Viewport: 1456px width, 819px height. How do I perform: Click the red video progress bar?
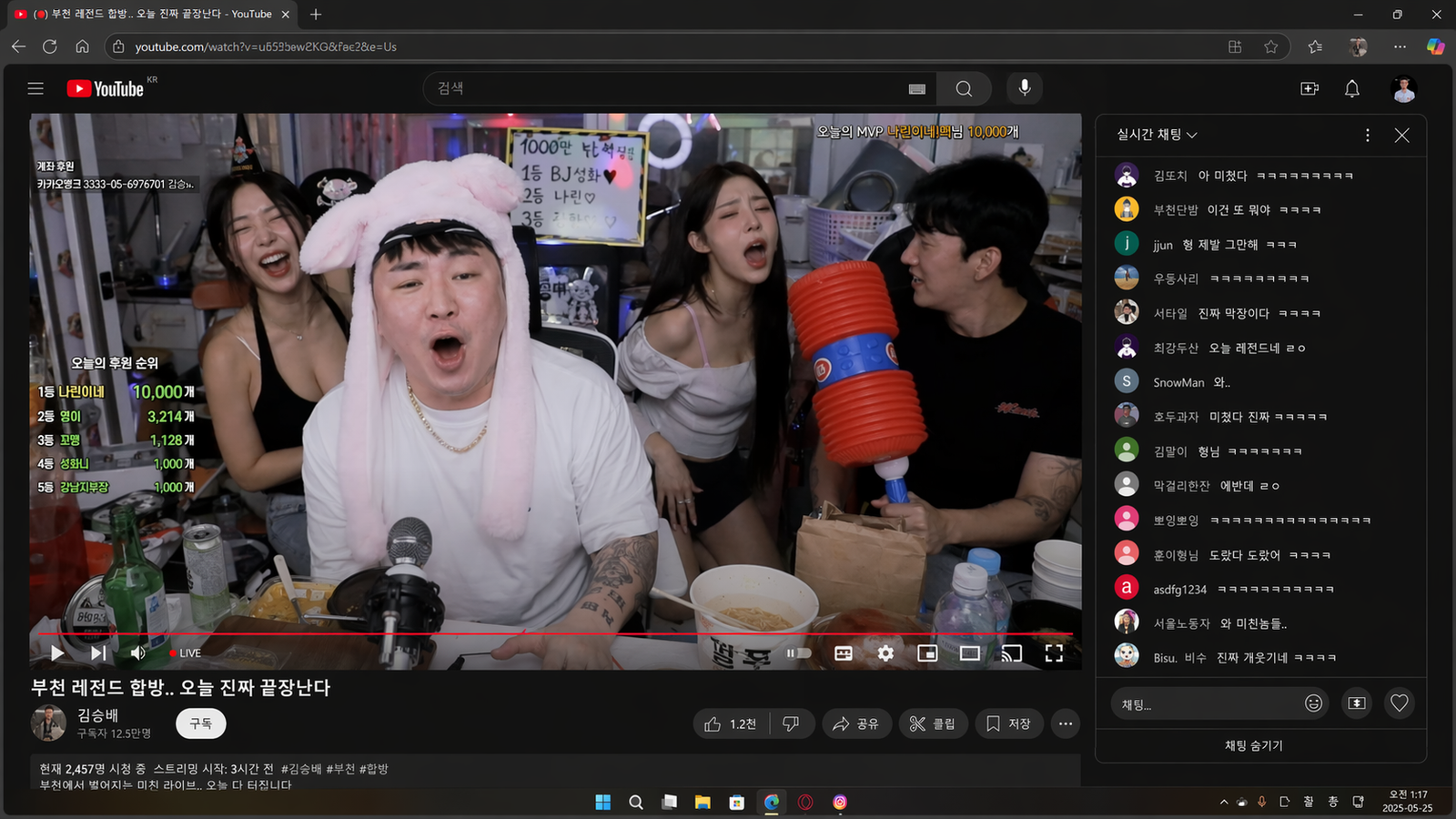click(546, 633)
